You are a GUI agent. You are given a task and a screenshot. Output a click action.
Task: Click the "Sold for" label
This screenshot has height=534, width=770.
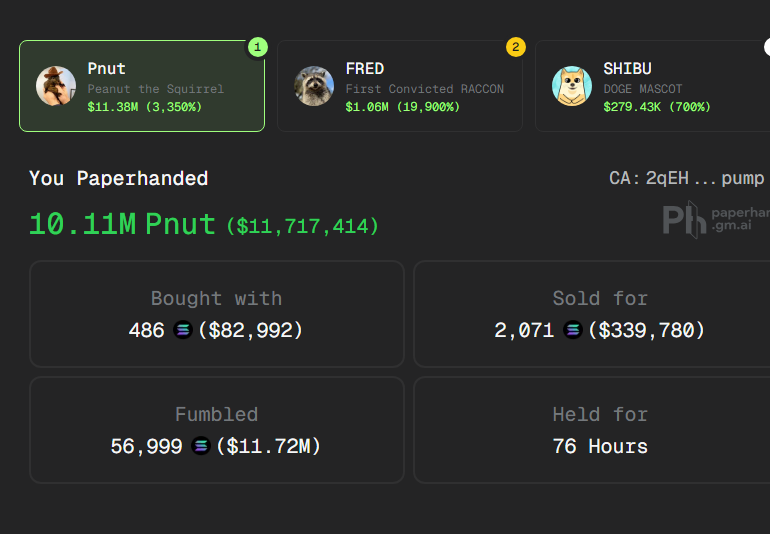(600, 299)
